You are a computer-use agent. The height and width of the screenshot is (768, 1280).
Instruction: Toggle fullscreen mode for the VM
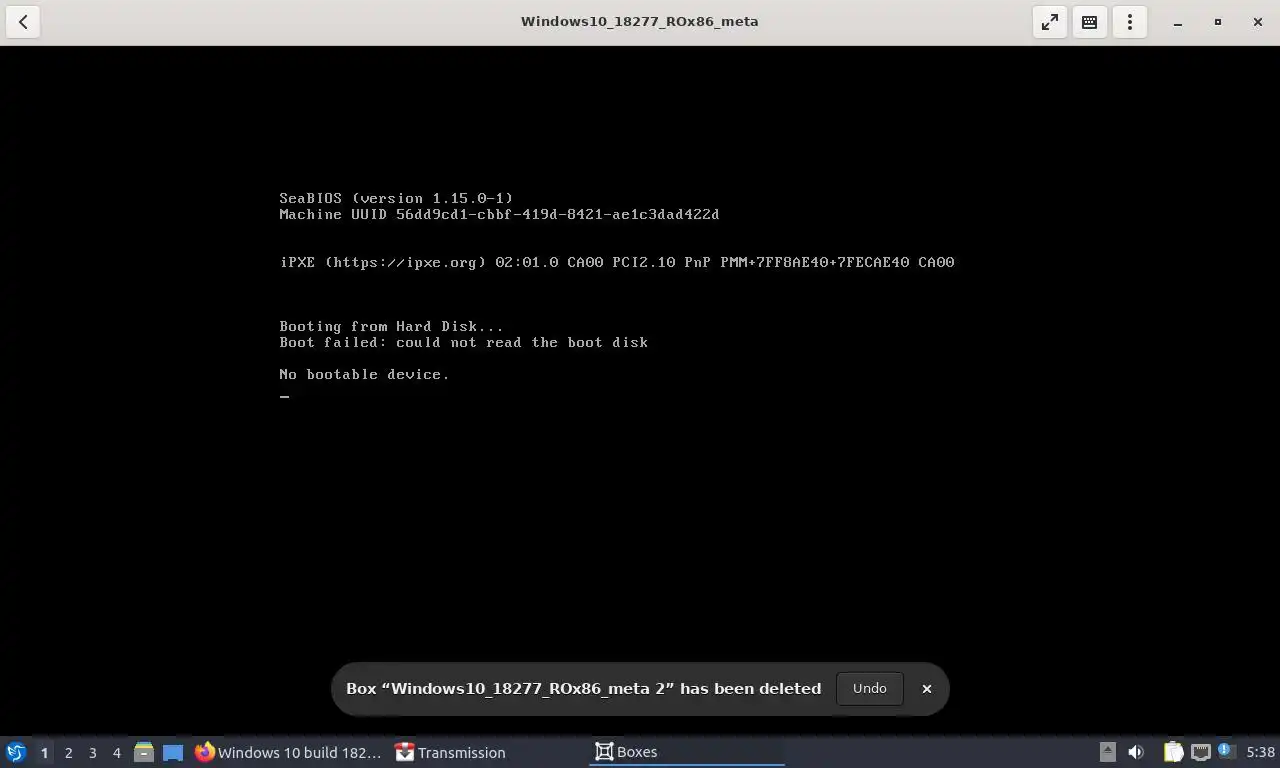tap(1050, 22)
